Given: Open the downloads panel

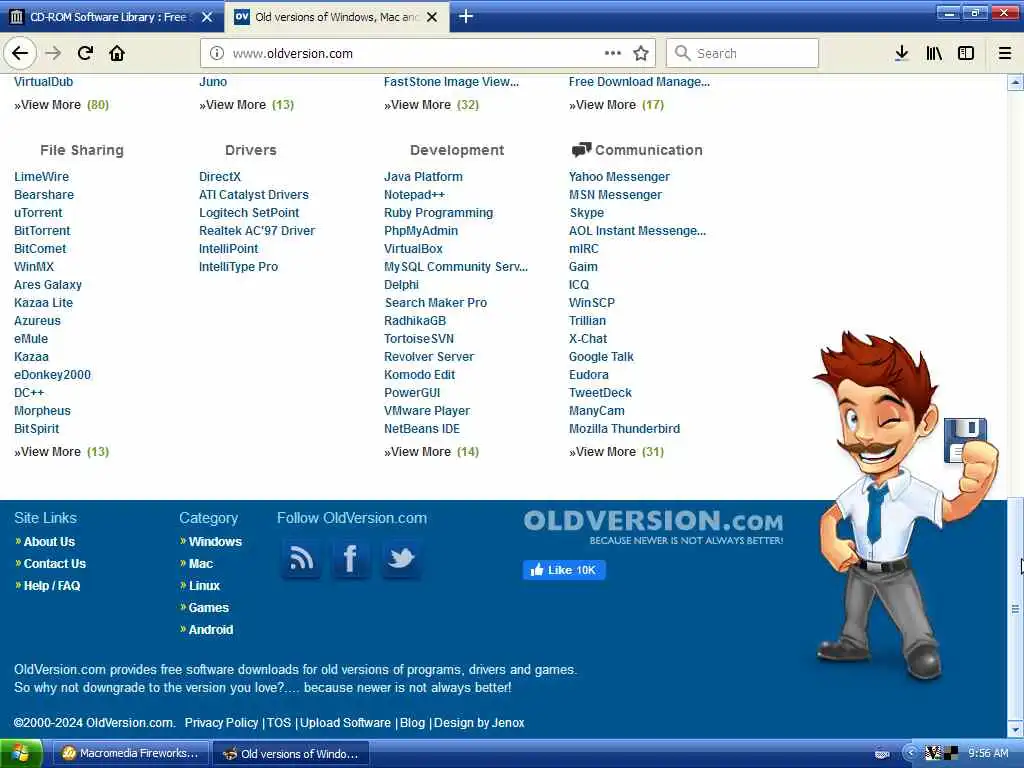Looking at the screenshot, I should point(902,53).
